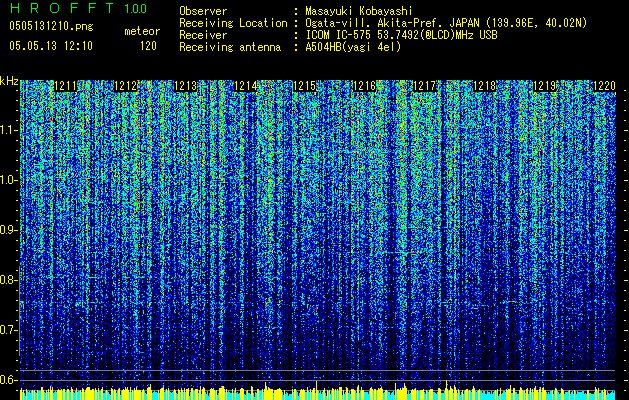Click the 0.7 frequency axis label
Image resolution: width=629 pixels, height=400 pixels.
[x=8, y=330]
